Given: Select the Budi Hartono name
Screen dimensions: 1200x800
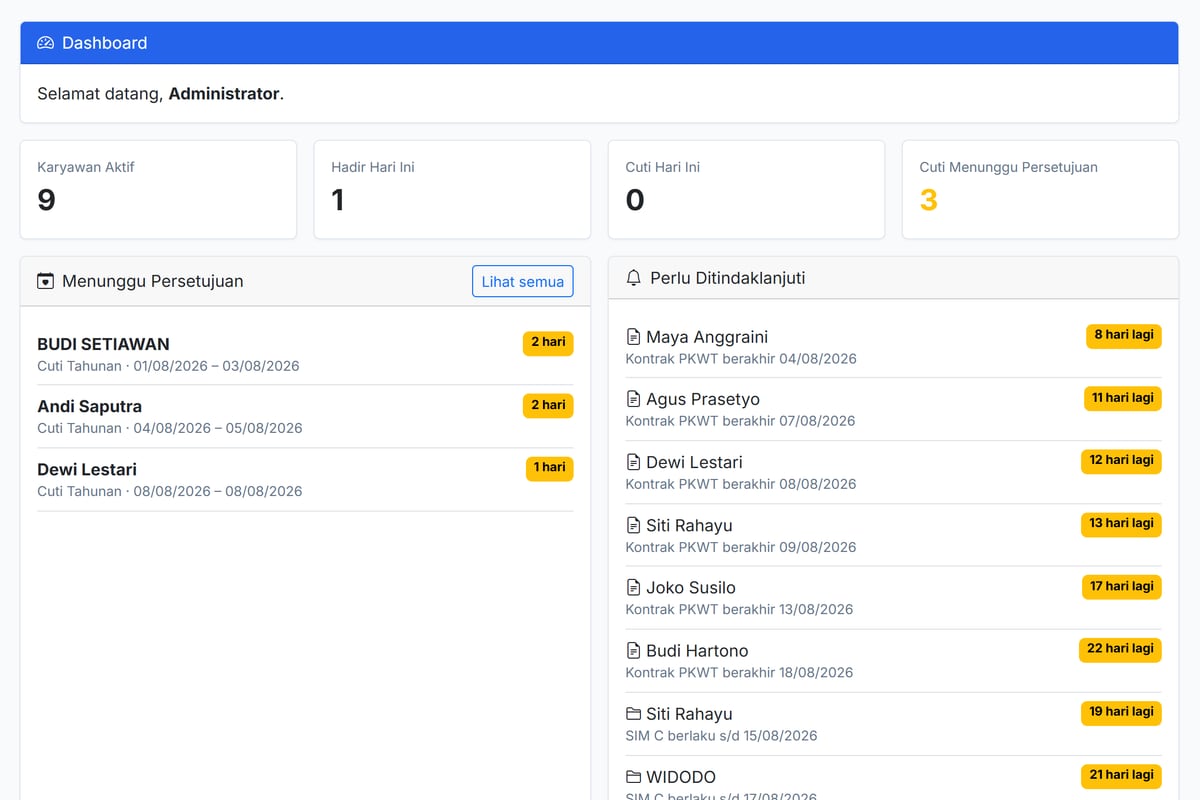Looking at the screenshot, I should pyautogui.click(x=697, y=651).
